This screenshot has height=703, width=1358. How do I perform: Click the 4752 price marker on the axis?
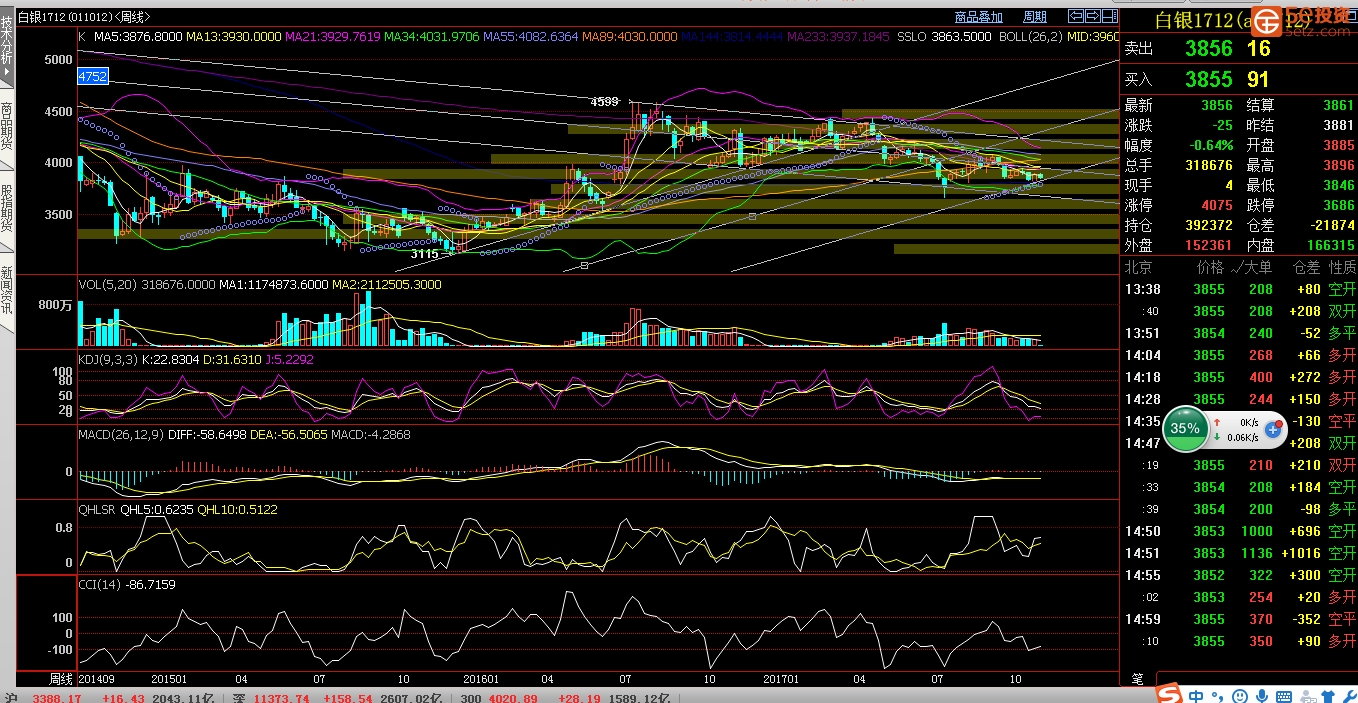(x=92, y=76)
